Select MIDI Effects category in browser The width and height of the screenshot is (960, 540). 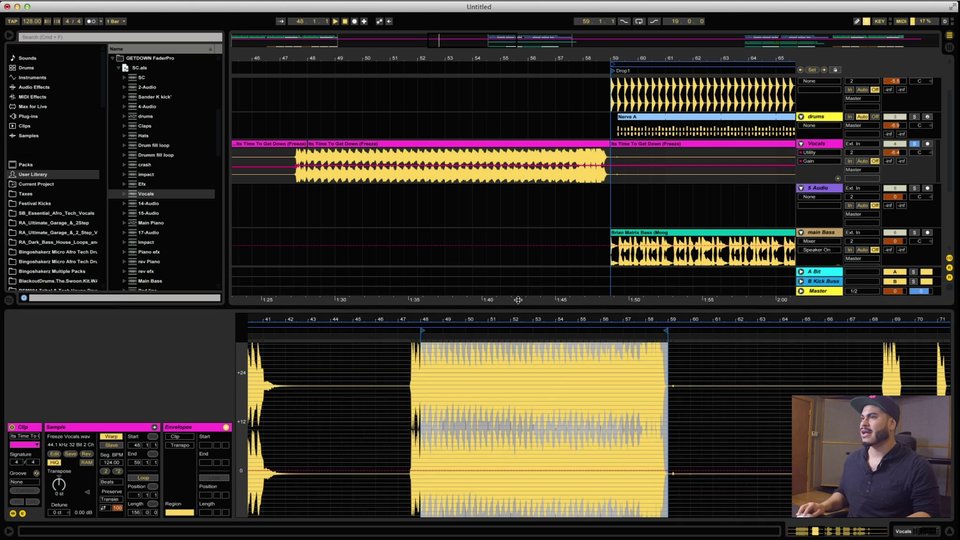(x=32, y=97)
